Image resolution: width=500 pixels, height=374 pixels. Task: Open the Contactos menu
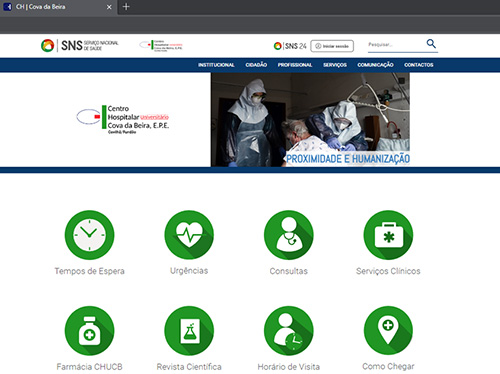(x=419, y=65)
